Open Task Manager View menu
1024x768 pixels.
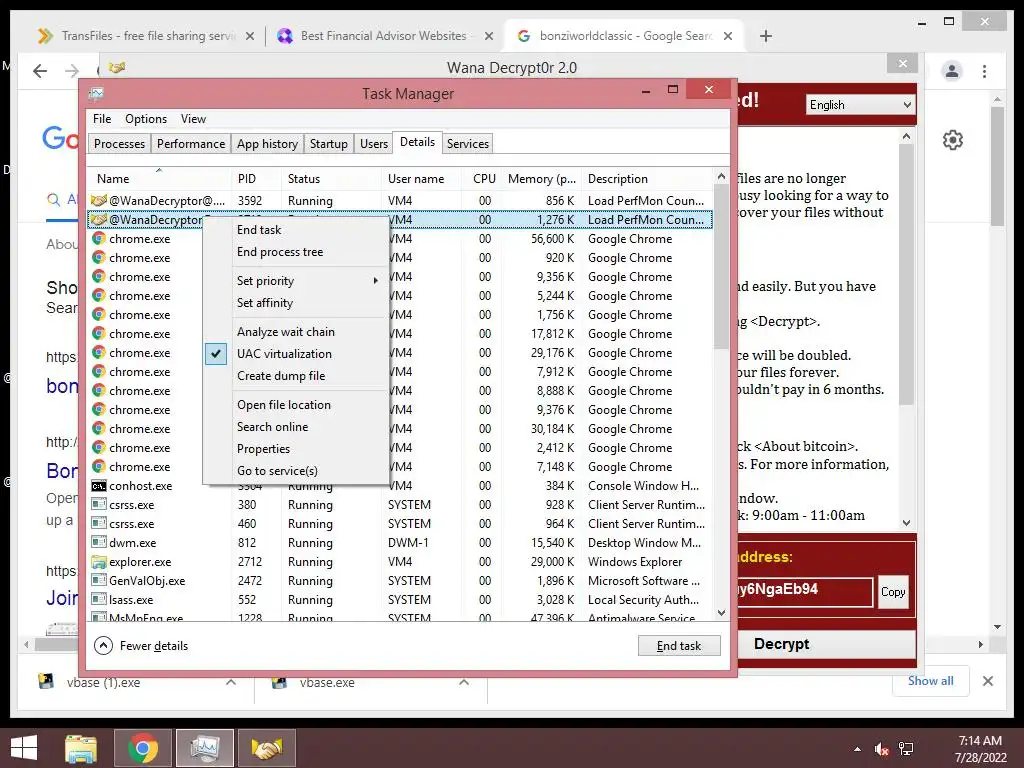[193, 119]
